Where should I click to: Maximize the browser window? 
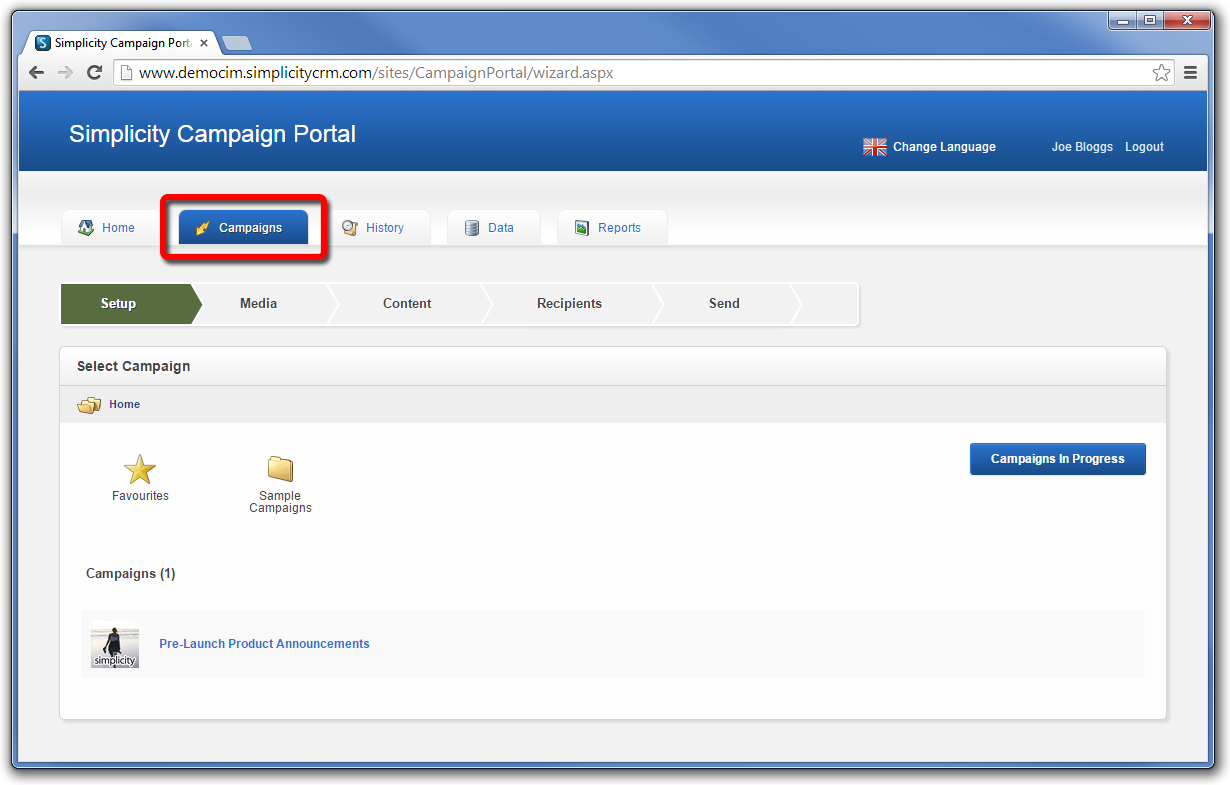1150,19
